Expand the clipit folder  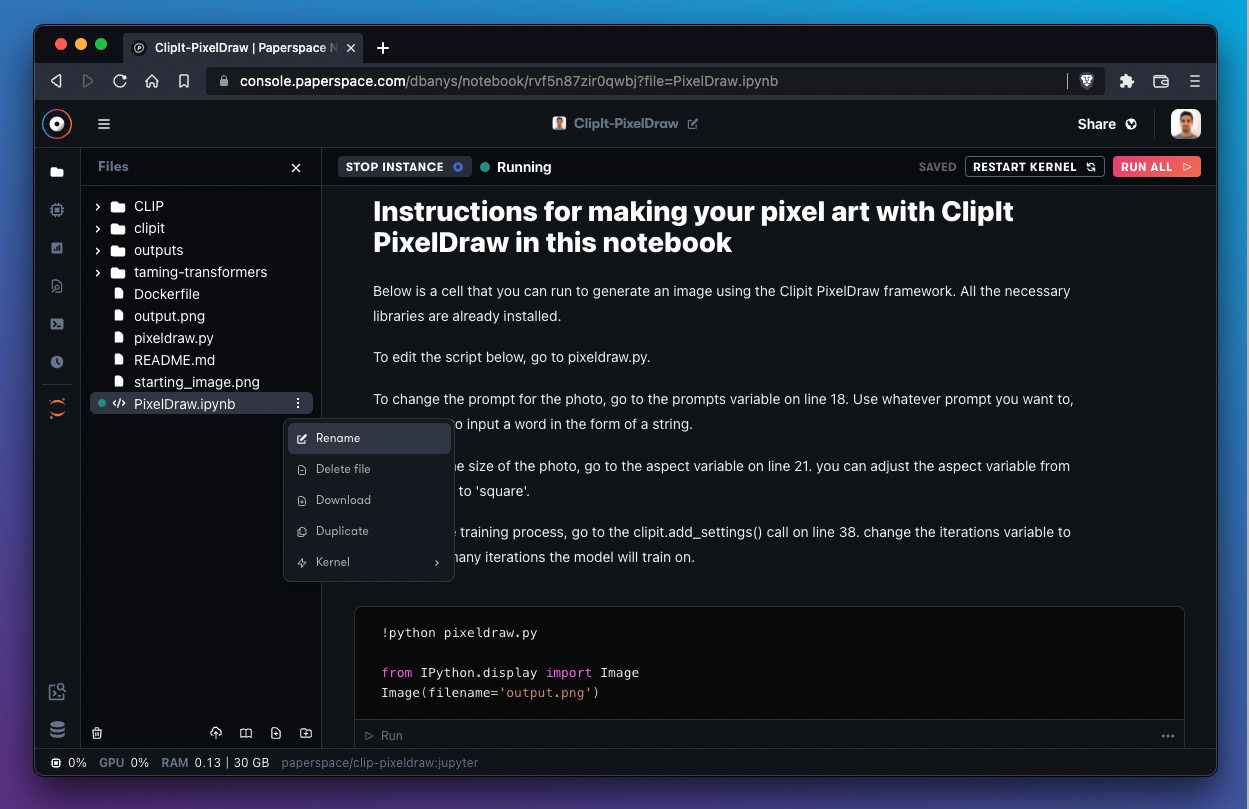(98, 228)
